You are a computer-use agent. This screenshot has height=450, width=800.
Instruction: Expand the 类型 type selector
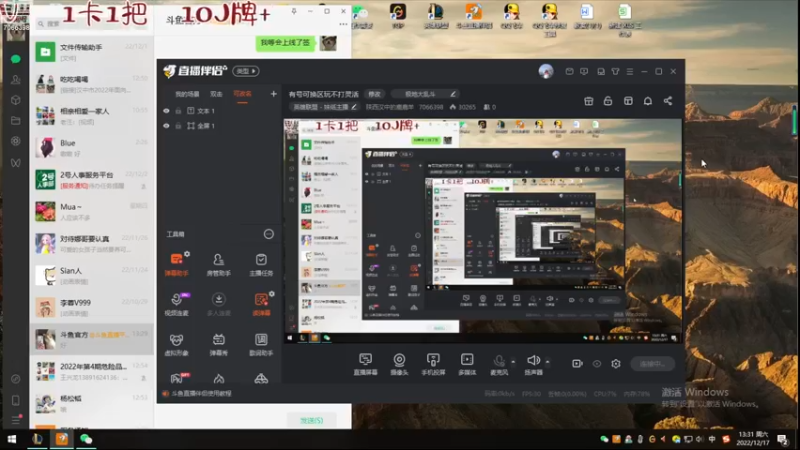tap(246, 71)
